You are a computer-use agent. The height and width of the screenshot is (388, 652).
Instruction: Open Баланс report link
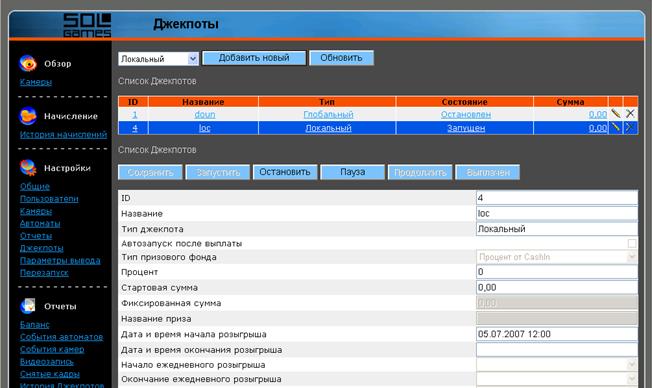pos(35,324)
